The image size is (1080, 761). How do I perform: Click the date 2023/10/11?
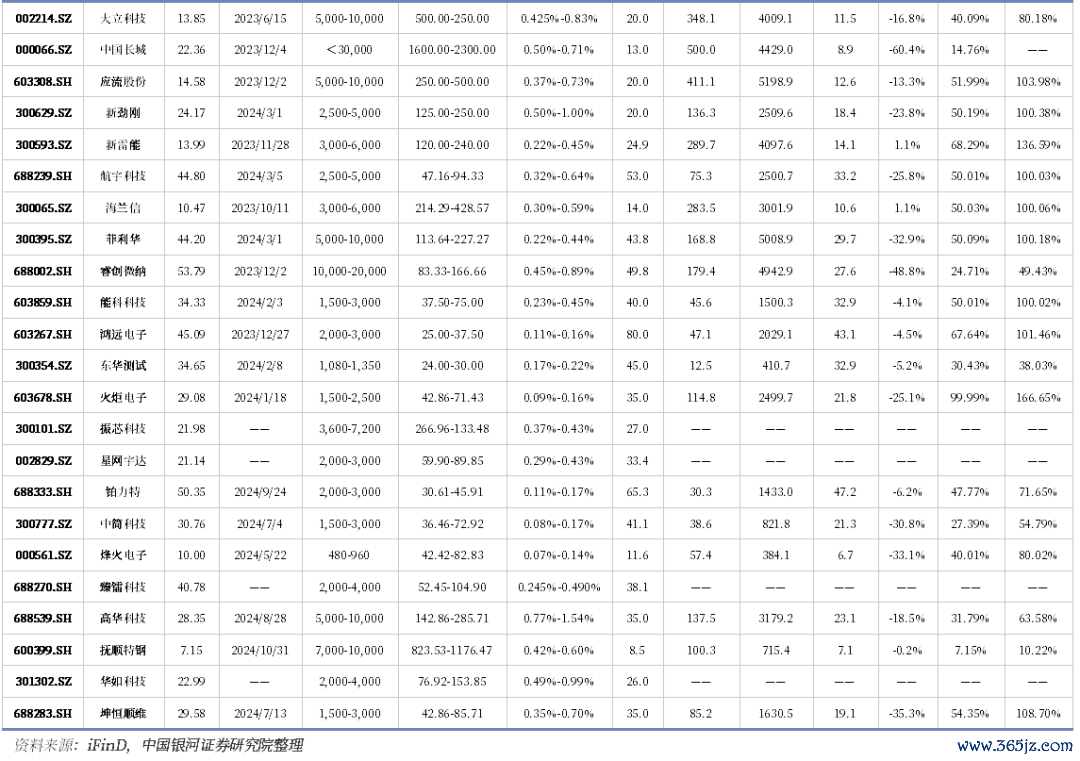click(260, 208)
